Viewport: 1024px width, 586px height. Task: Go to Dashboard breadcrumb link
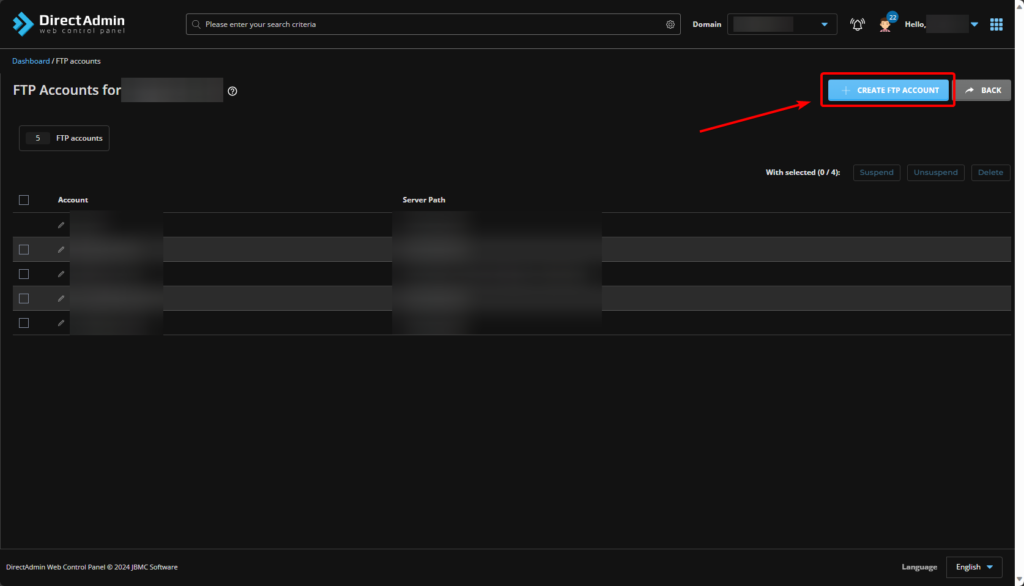(30, 61)
